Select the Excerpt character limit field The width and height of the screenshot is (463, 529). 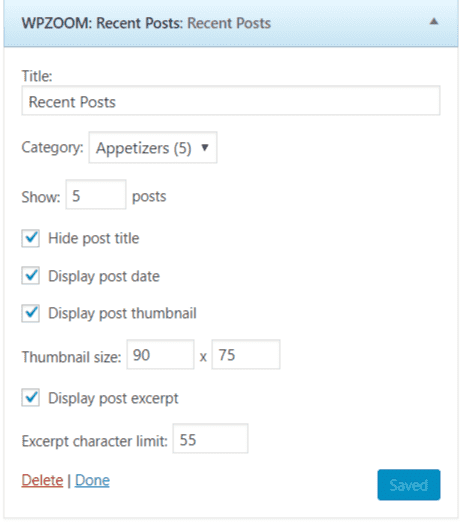click(211, 439)
